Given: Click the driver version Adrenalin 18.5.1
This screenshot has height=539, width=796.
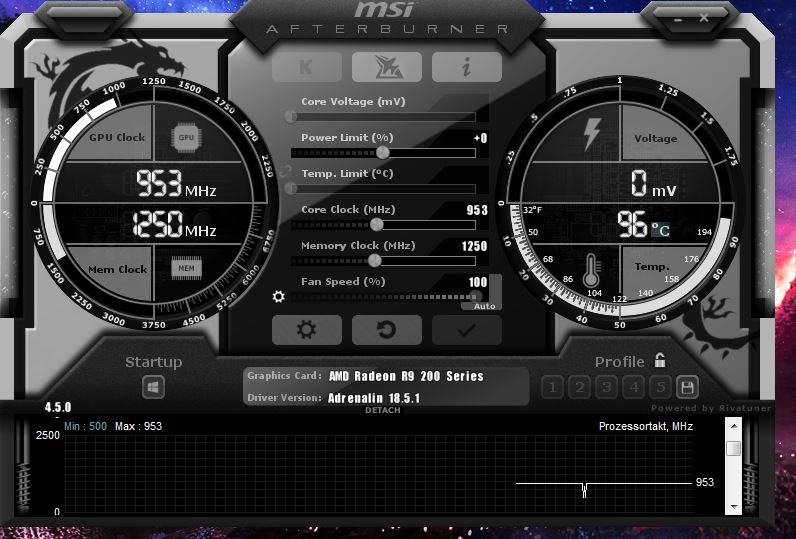Looking at the screenshot, I should (x=374, y=398).
